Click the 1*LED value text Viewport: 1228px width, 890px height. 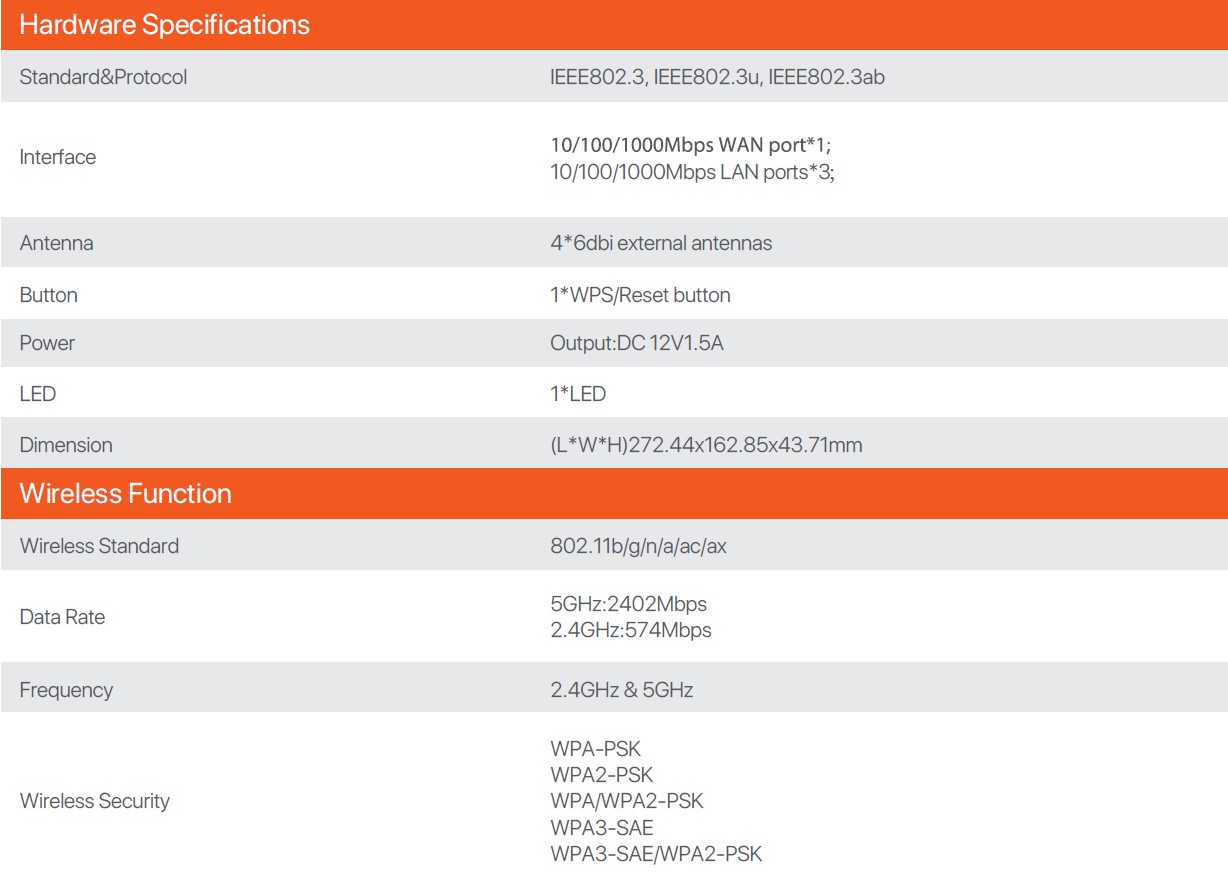[x=578, y=394]
